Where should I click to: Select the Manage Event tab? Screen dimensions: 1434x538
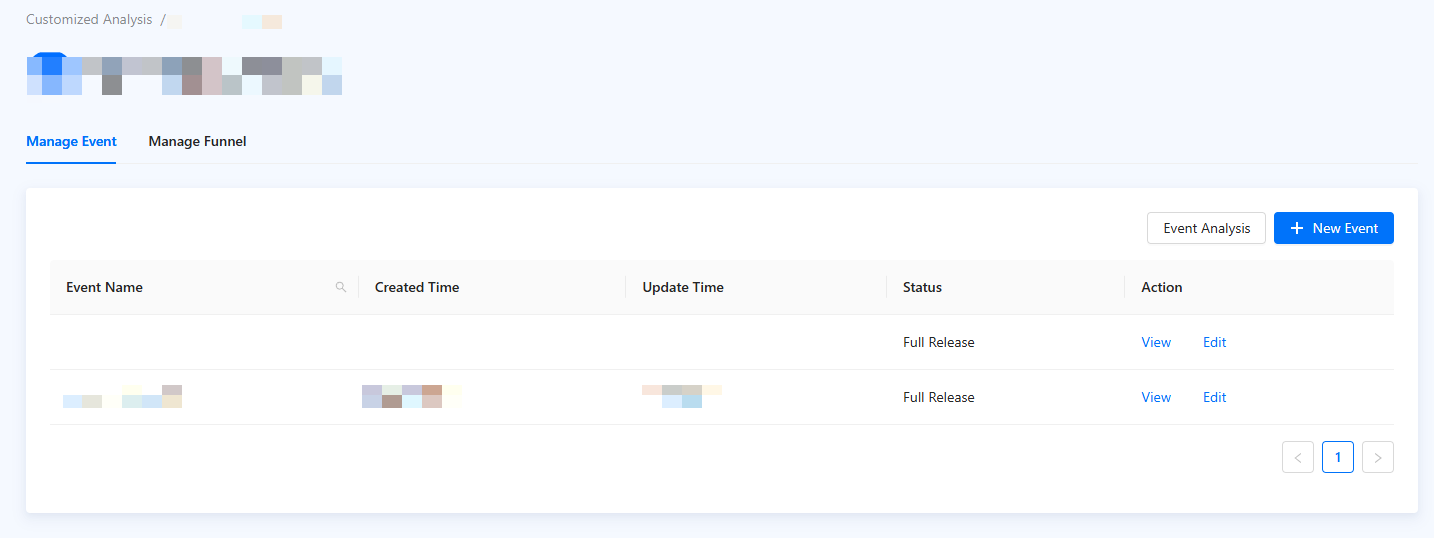tap(71, 141)
